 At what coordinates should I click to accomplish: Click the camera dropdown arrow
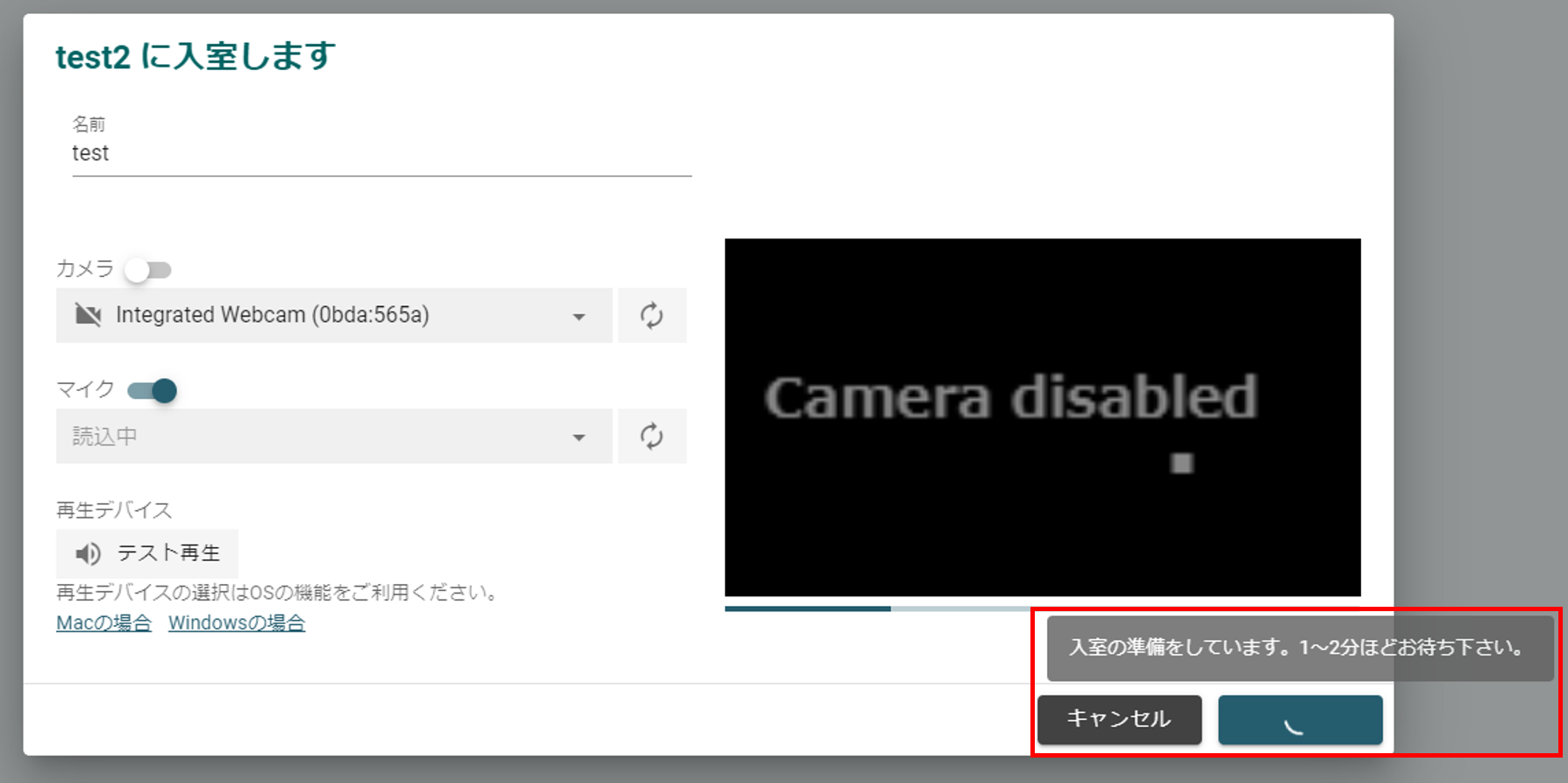(x=579, y=317)
